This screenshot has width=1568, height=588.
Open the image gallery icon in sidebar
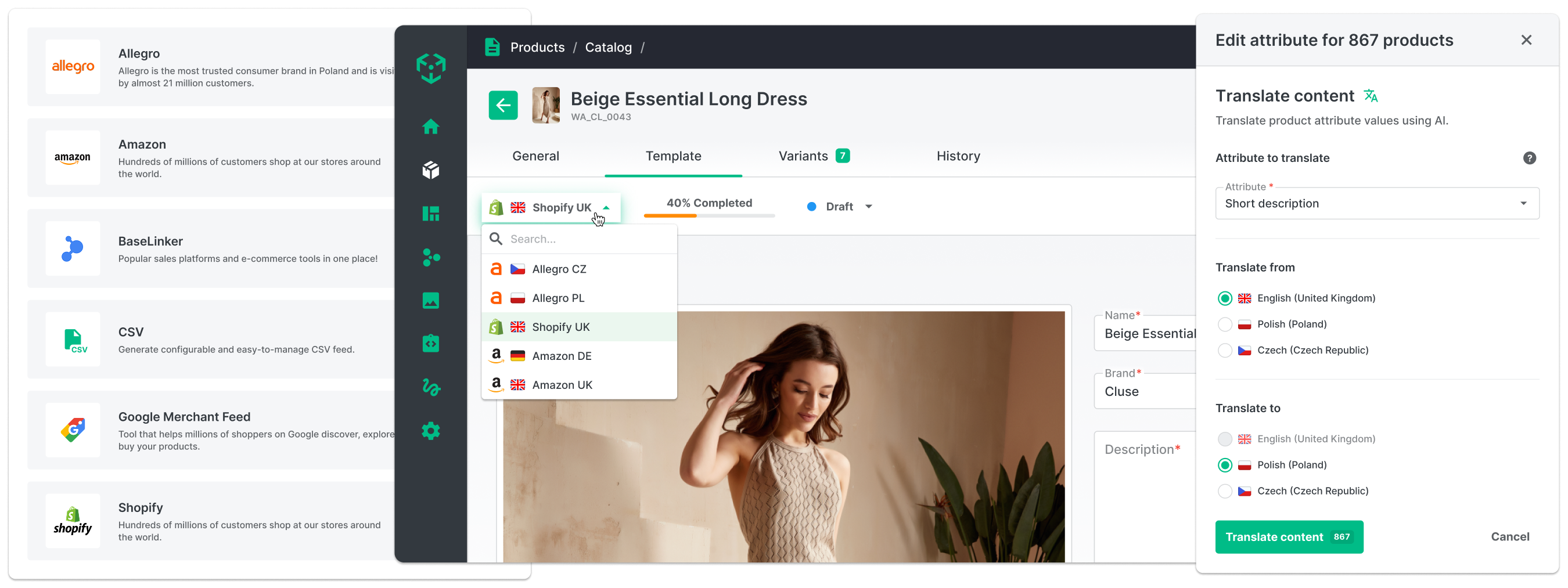coord(430,300)
